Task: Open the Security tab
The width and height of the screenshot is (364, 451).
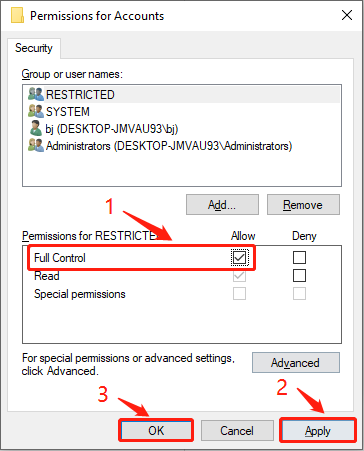Action: pos(34,48)
